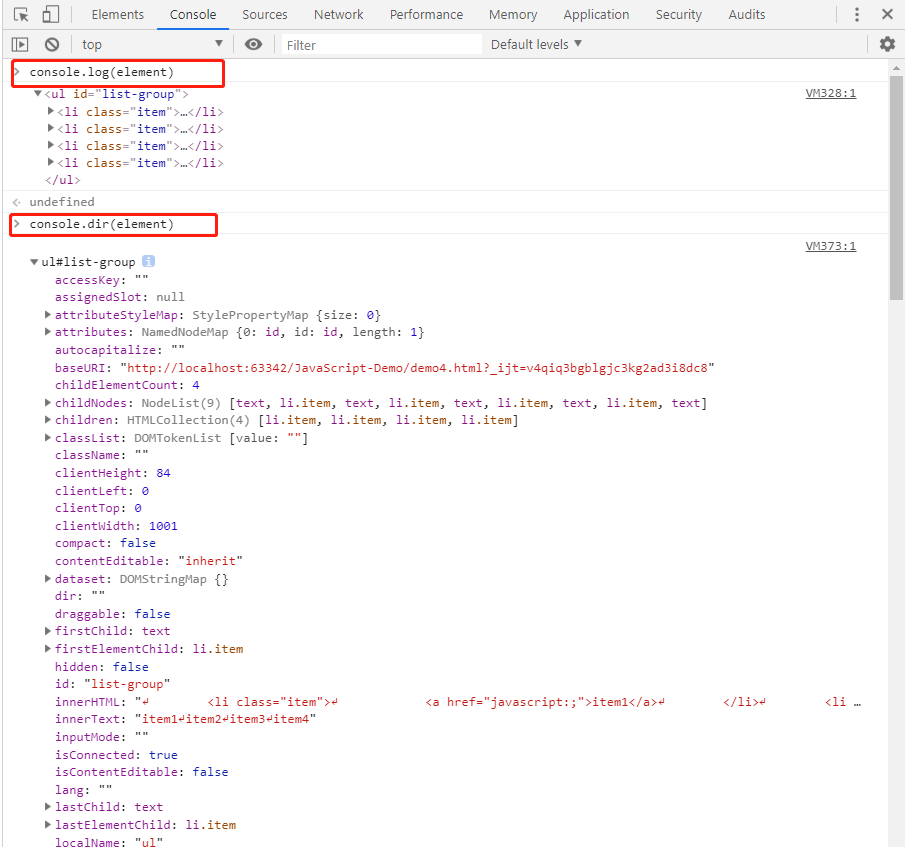The width and height of the screenshot is (905, 847).
Task: Show the console sidebar panel
Action: pos(20,44)
